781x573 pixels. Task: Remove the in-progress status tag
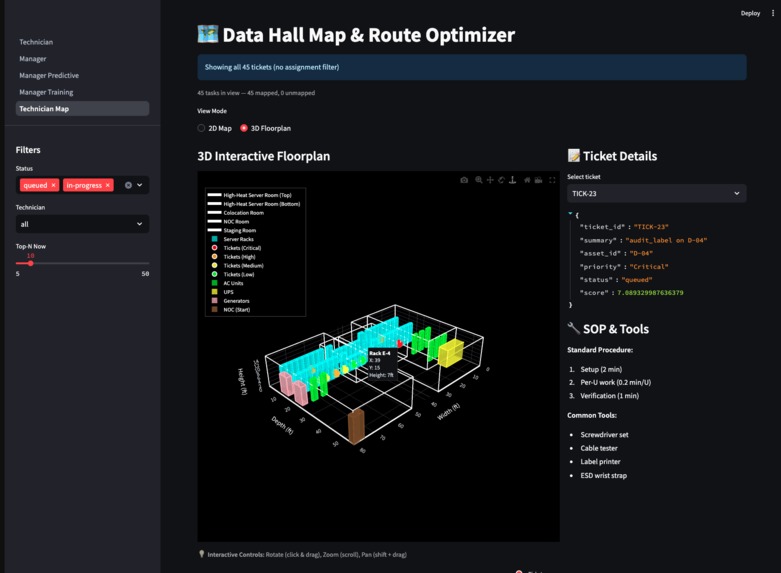point(108,185)
